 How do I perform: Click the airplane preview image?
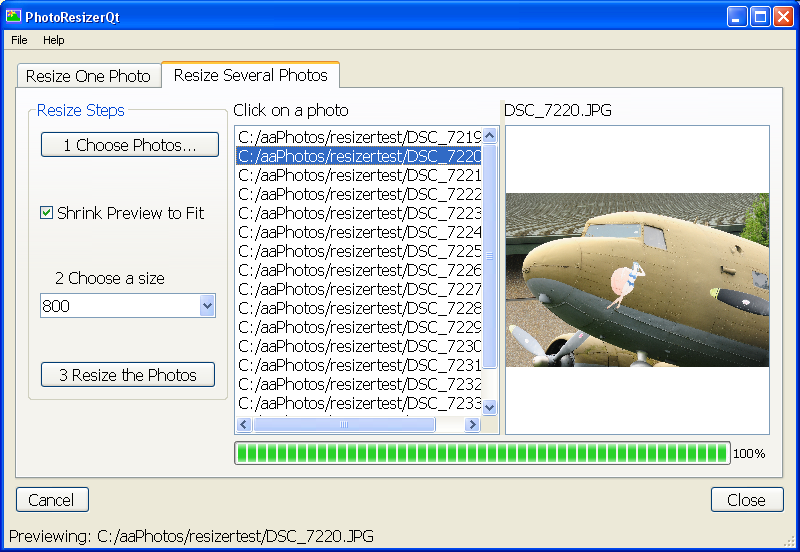637,280
